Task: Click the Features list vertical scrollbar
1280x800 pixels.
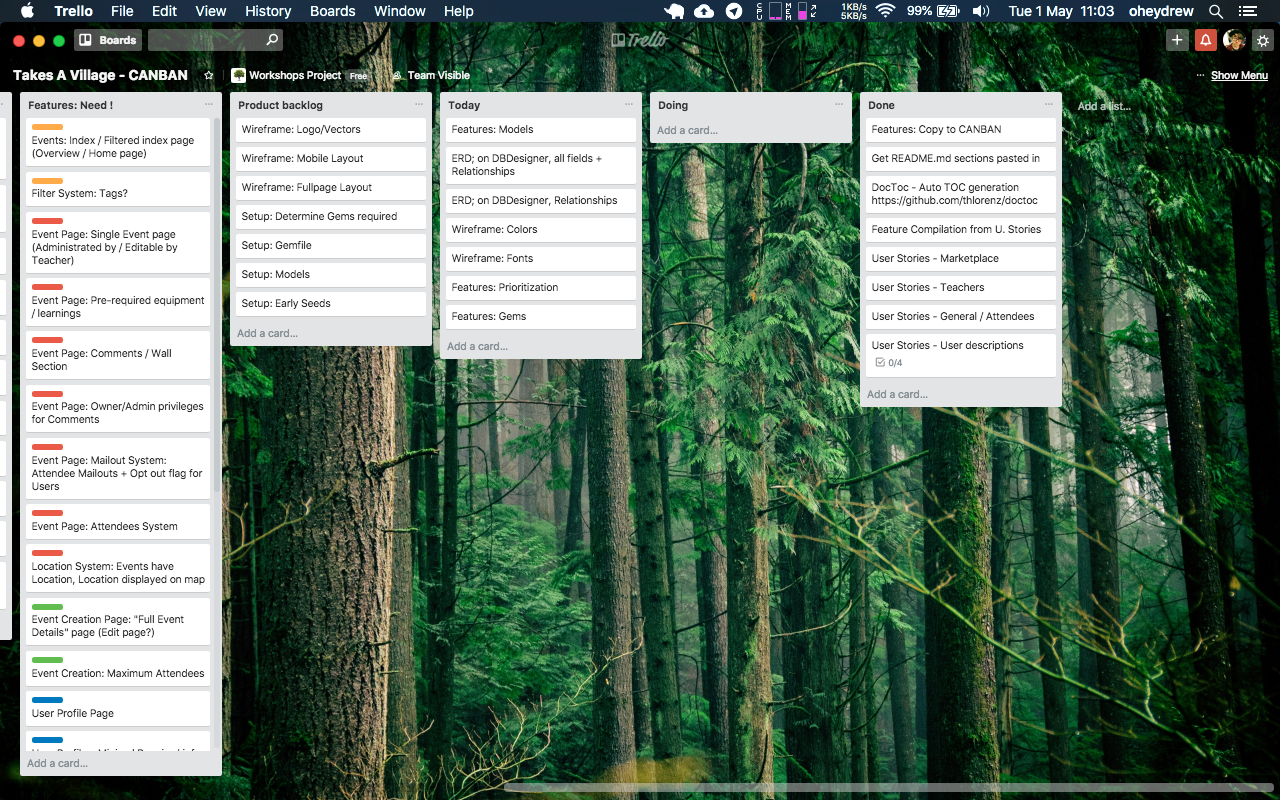Action: (217, 305)
